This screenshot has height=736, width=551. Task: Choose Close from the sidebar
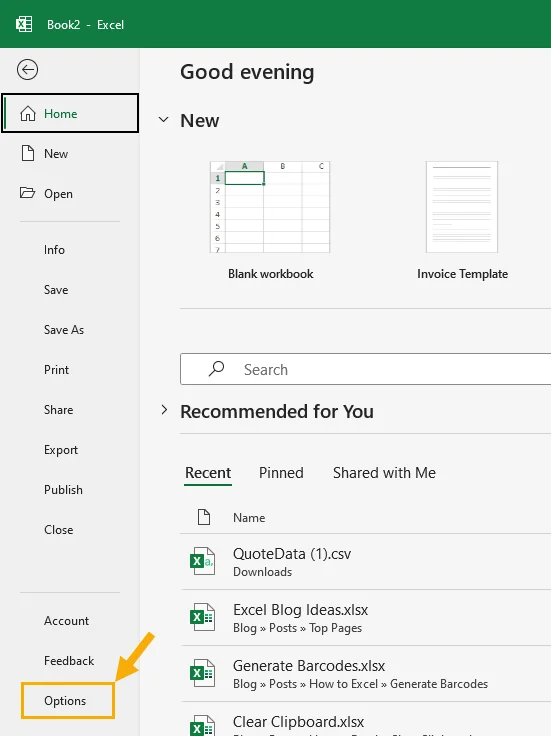[59, 529]
